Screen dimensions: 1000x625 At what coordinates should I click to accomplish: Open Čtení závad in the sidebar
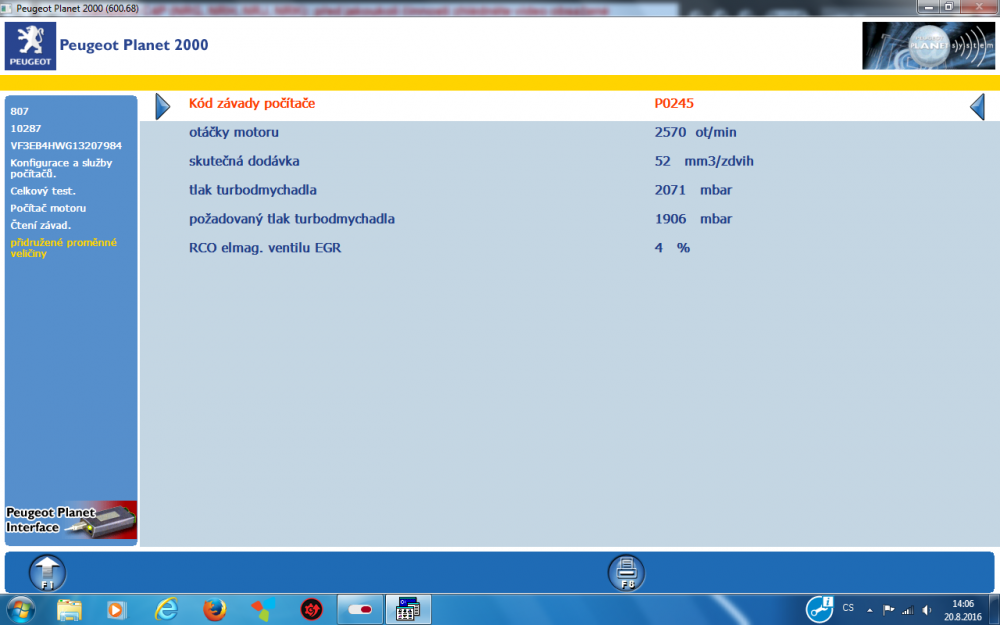pos(41,225)
